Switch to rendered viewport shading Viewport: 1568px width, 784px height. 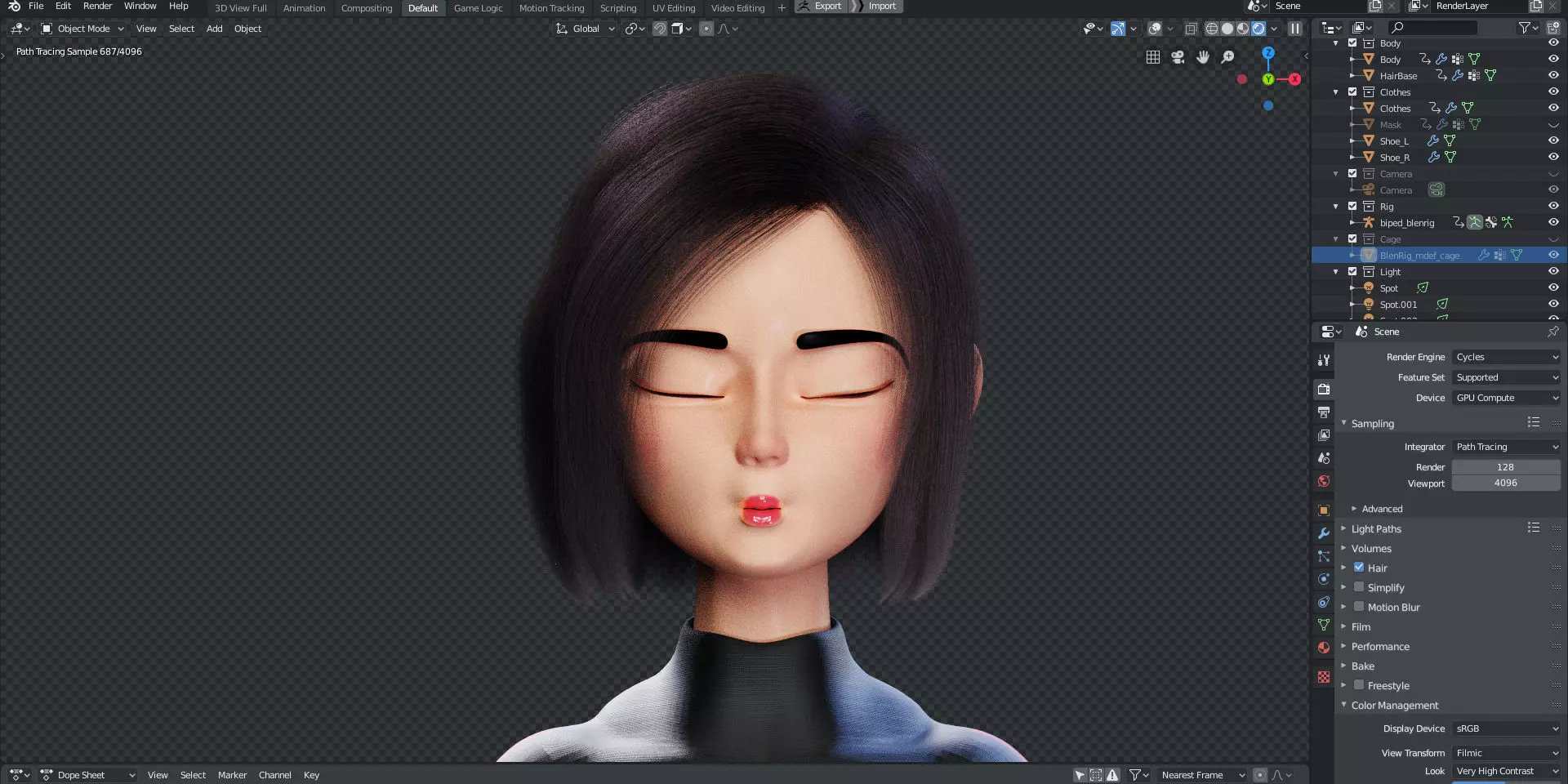(1258, 29)
